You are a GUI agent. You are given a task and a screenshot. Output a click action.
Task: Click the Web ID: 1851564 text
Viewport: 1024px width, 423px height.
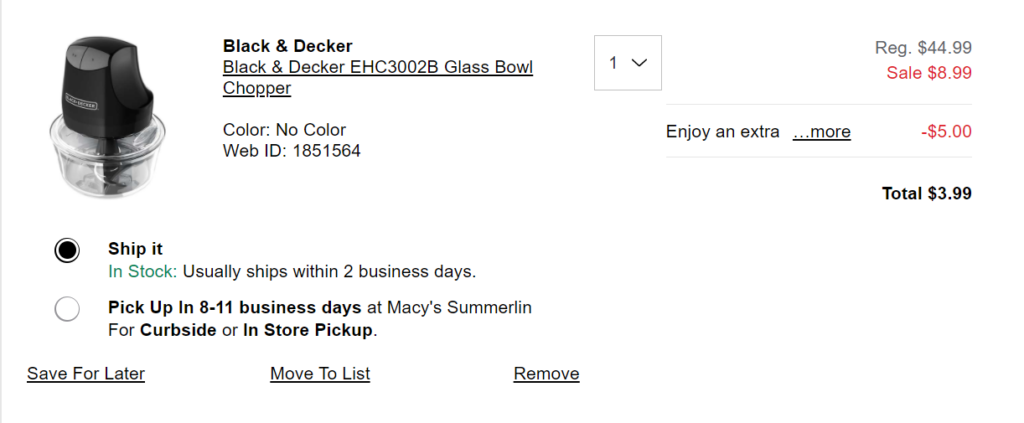click(x=291, y=151)
